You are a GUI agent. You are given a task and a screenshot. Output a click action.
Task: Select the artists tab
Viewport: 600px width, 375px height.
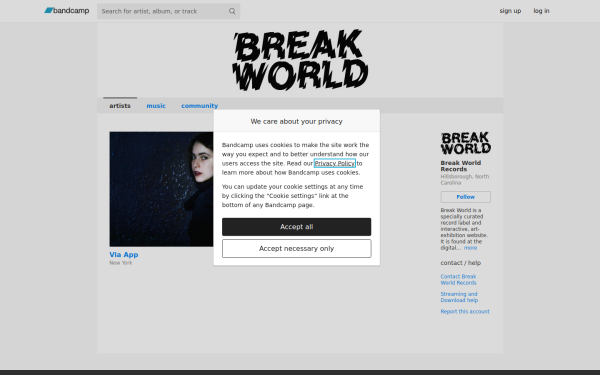pos(120,106)
